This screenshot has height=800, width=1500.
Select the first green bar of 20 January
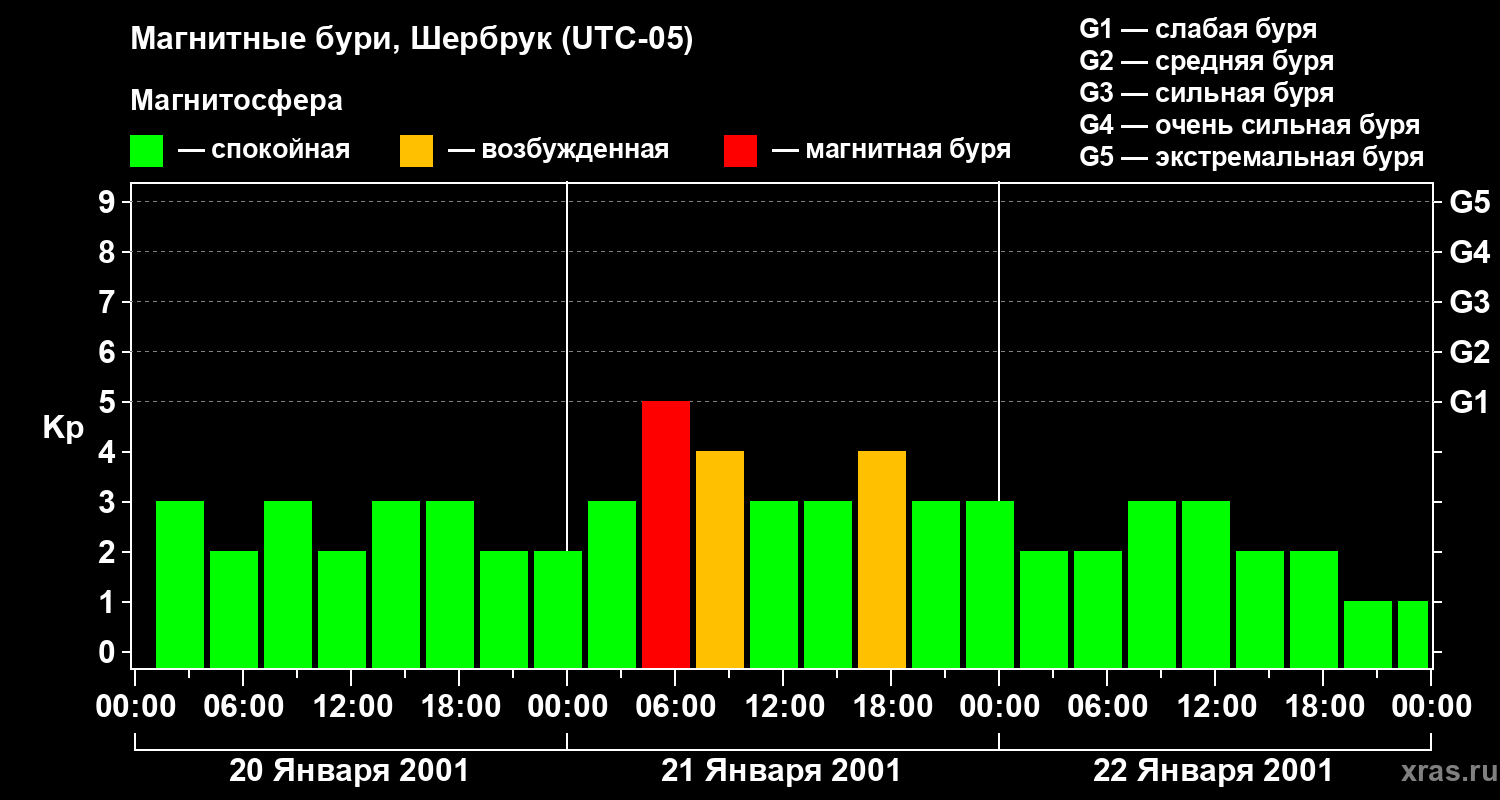coord(180,584)
